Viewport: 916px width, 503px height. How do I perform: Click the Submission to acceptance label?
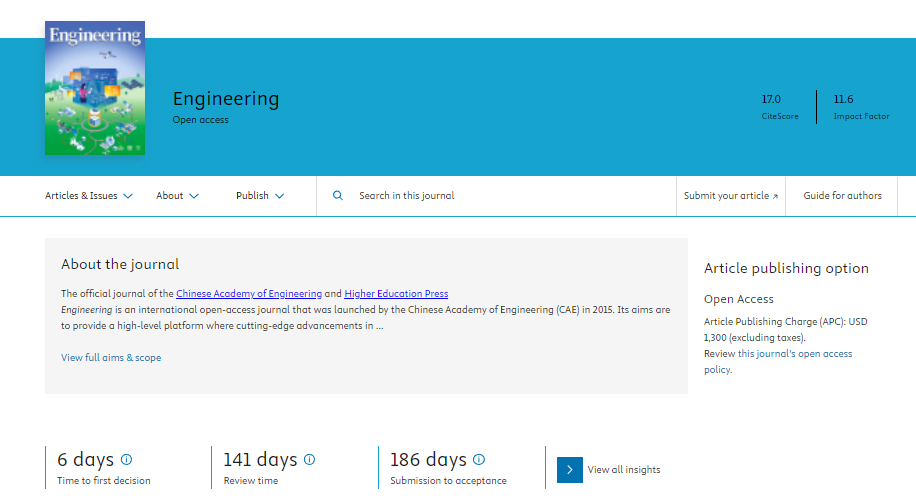(448, 481)
